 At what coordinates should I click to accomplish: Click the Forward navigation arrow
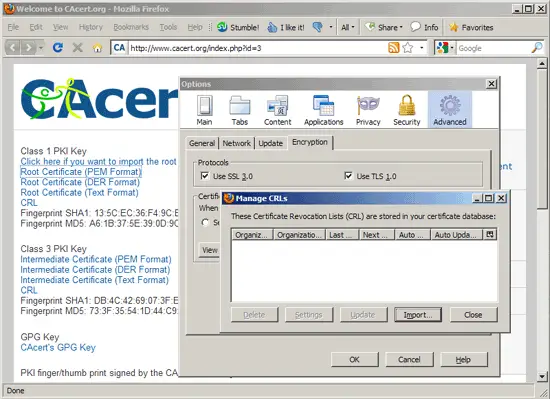click(x=28, y=47)
